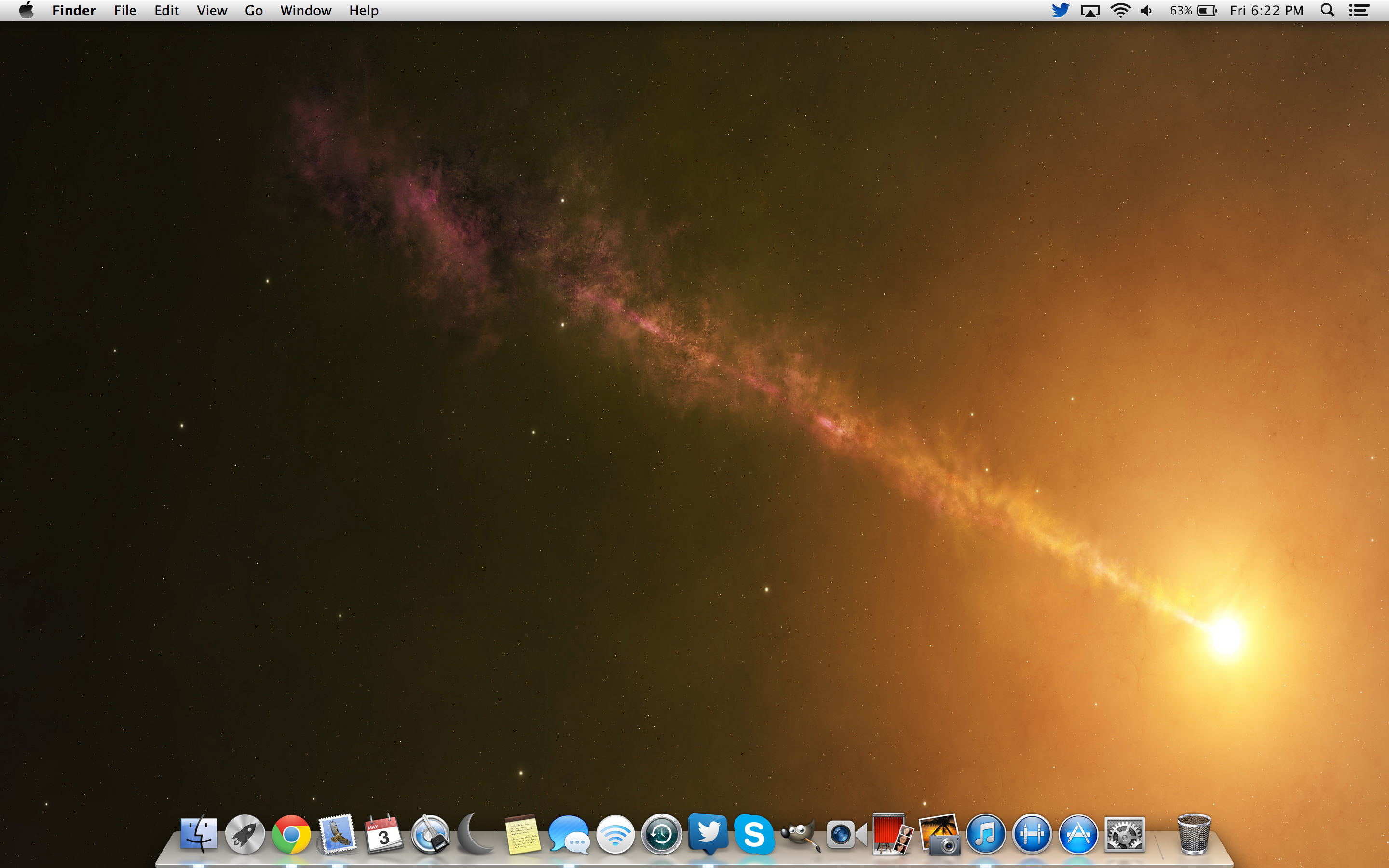
Task: Open the volume control in menu bar
Action: click(1146, 10)
